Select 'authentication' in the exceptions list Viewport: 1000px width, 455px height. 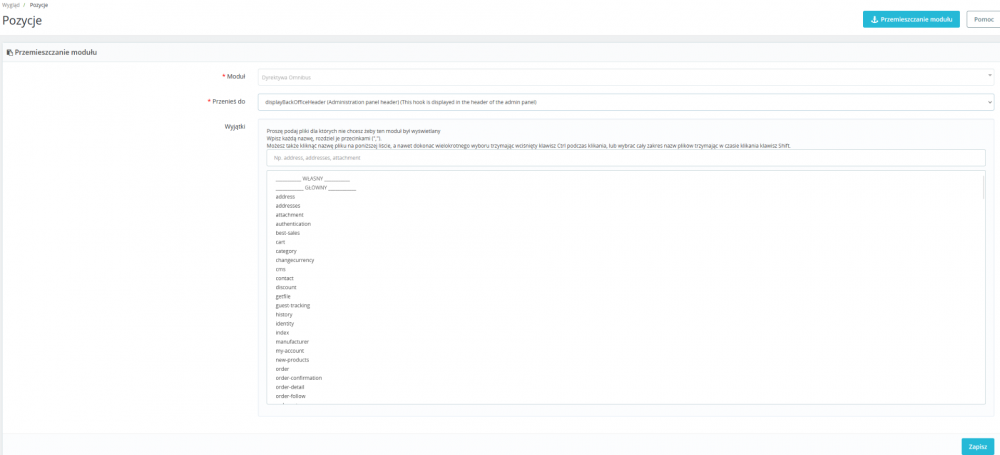(x=293, y=224)
